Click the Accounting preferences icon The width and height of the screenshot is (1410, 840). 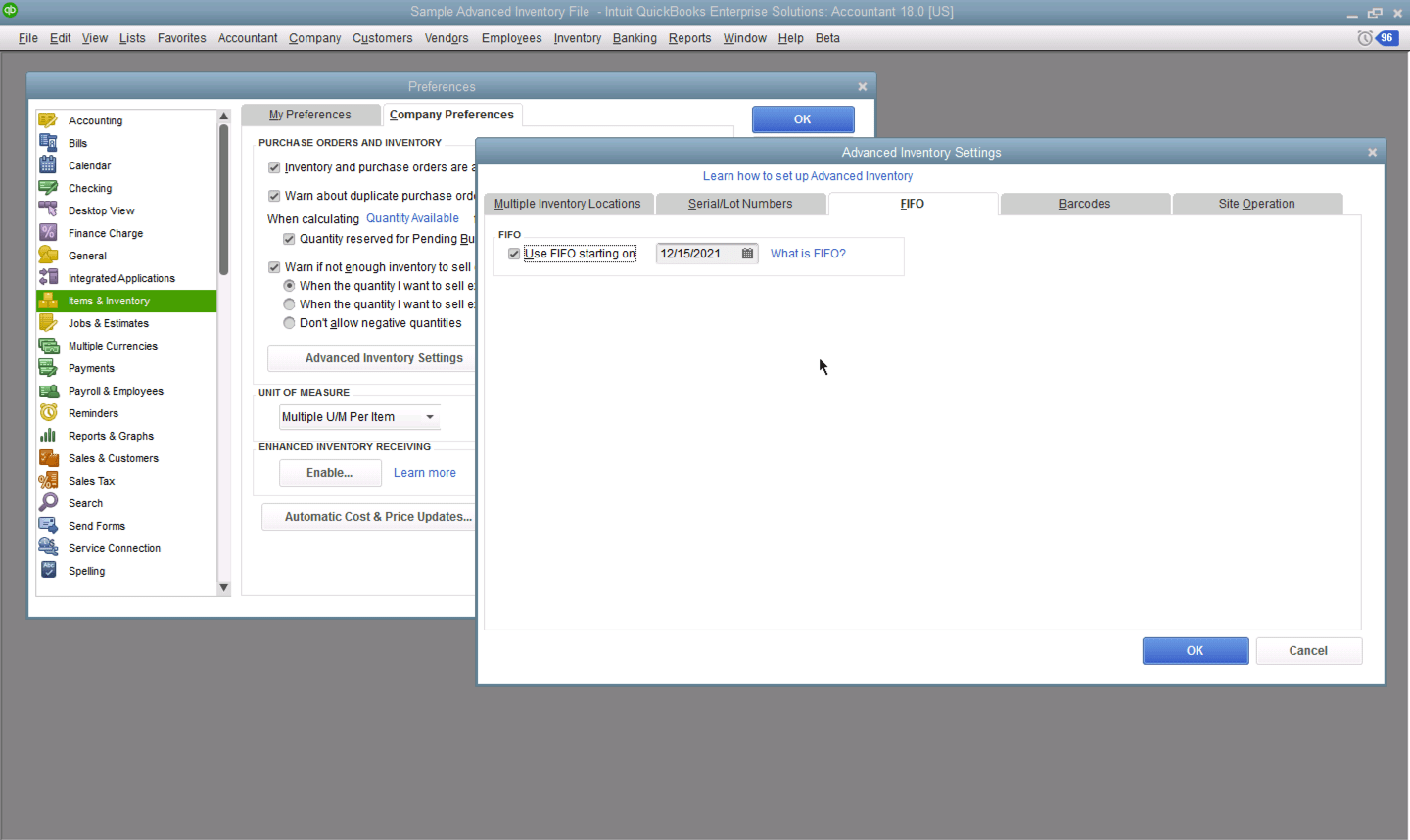[48, 120]
